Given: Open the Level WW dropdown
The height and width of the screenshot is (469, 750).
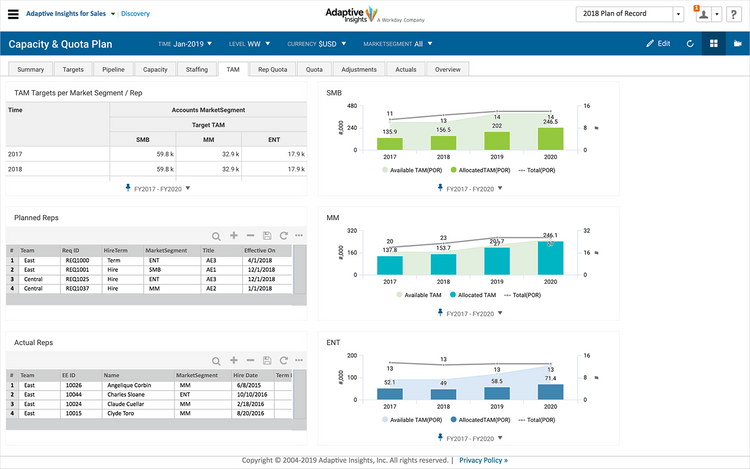Looking at the screenshot, I should [249, 44].
